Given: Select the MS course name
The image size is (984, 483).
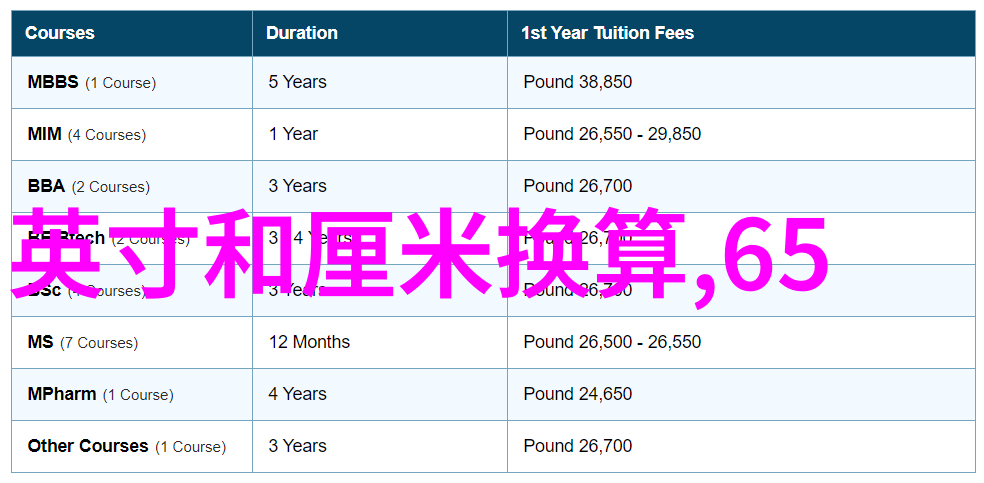Looking at the screenshot, I should point(40,342).
